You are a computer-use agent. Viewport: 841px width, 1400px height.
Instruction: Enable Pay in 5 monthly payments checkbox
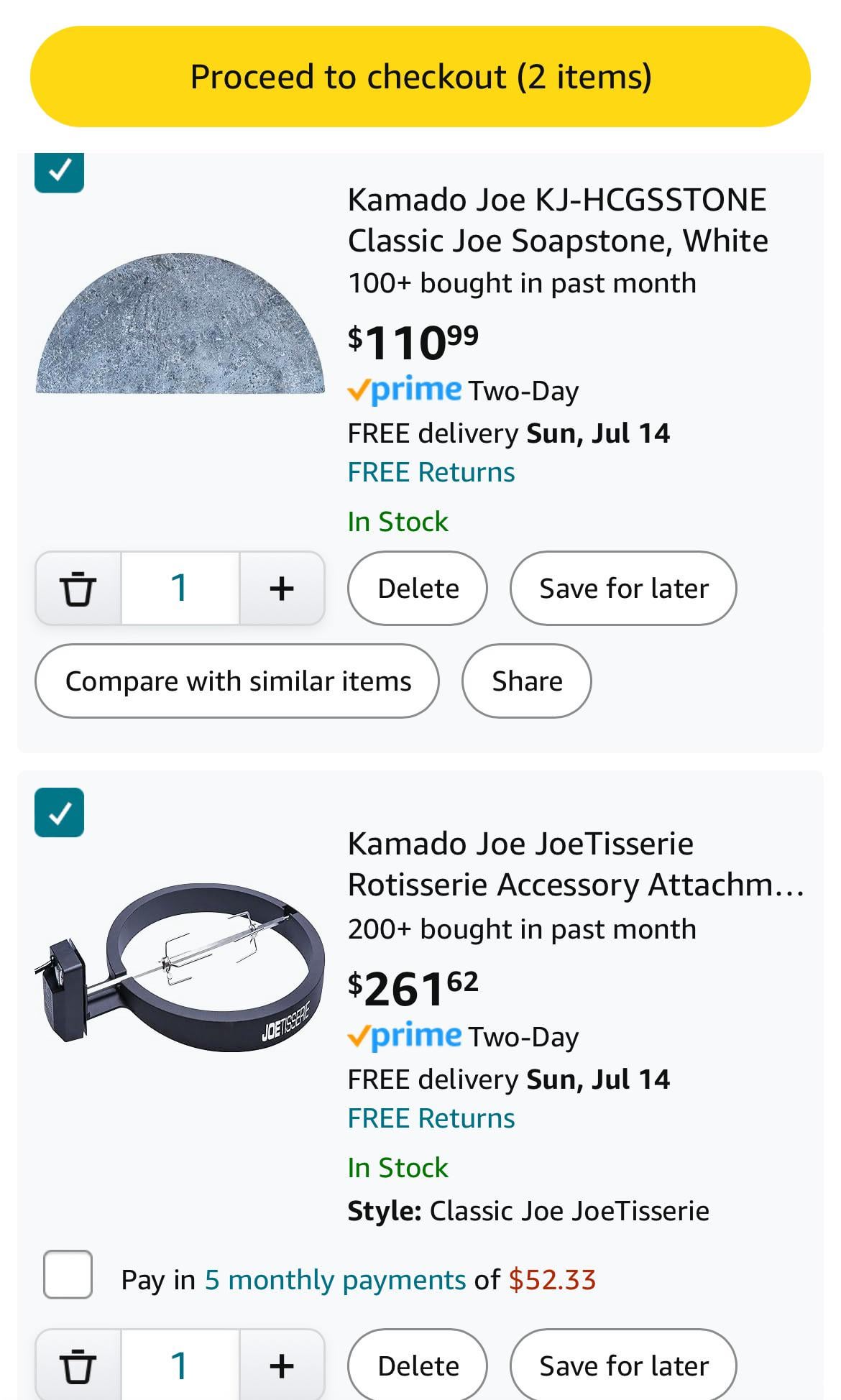68,1274
